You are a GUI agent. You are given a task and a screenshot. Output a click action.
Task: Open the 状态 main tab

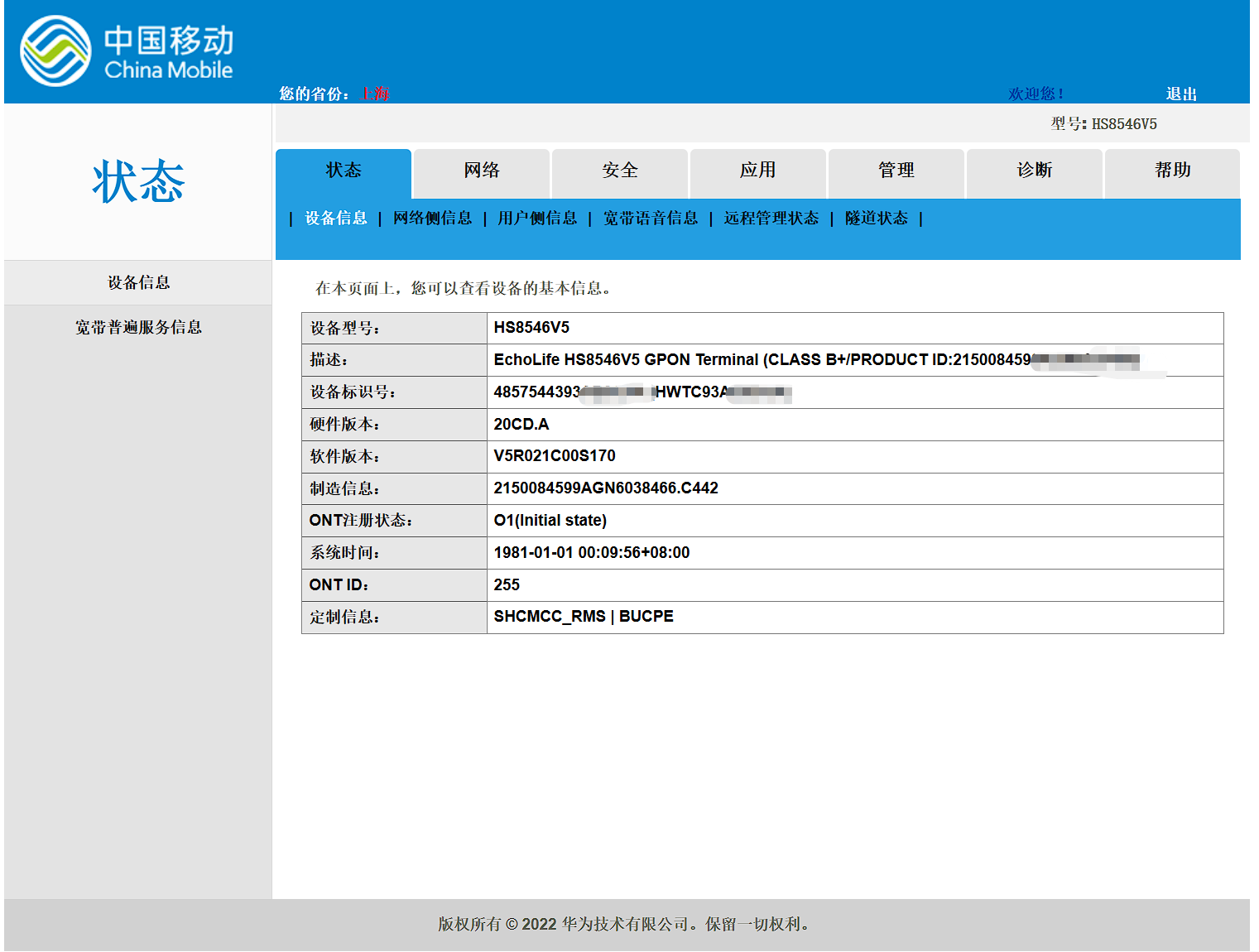(344, 171)
